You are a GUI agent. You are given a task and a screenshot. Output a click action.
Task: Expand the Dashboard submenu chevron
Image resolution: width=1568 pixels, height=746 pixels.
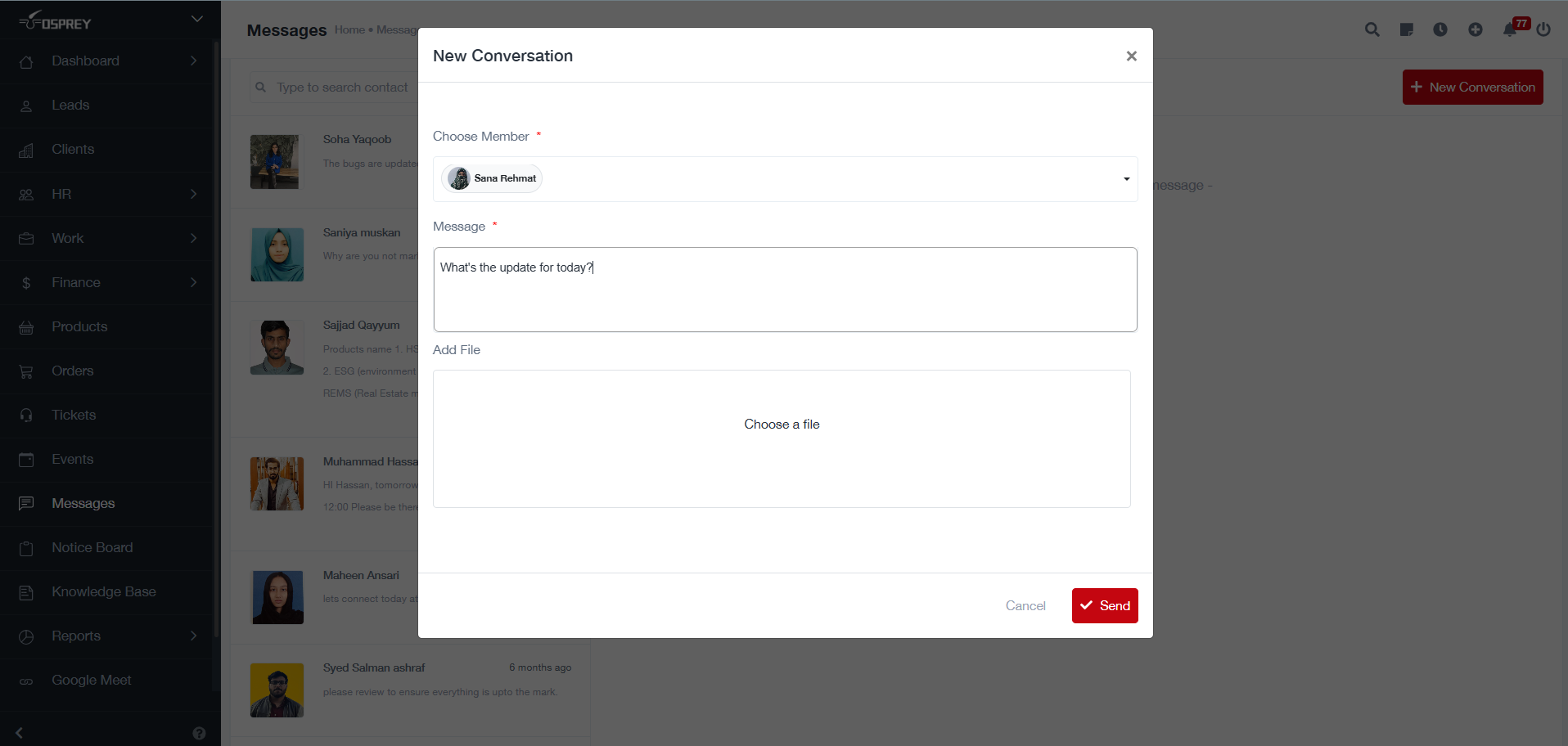194,61
